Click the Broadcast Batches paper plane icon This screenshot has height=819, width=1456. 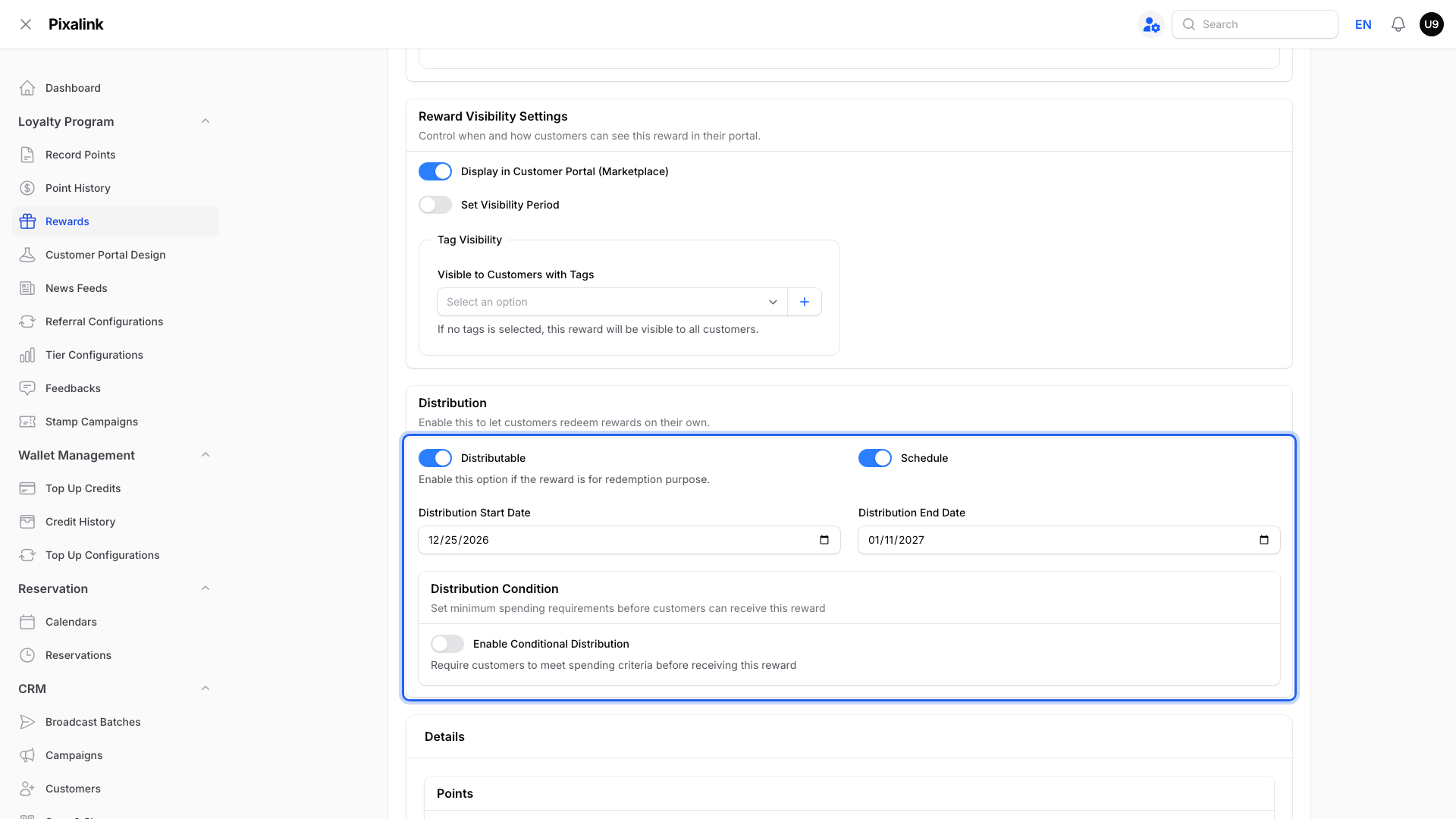[x=27, y=722]
